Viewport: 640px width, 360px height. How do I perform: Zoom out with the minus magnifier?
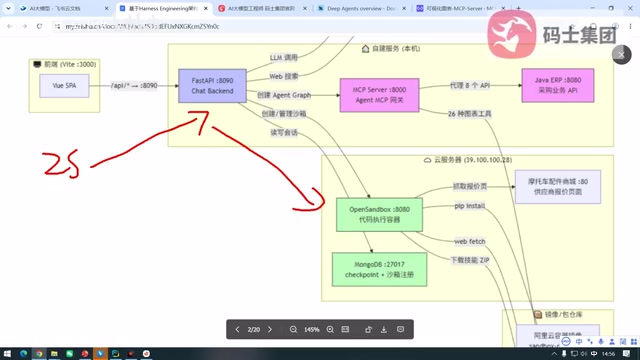click(293, 329)
